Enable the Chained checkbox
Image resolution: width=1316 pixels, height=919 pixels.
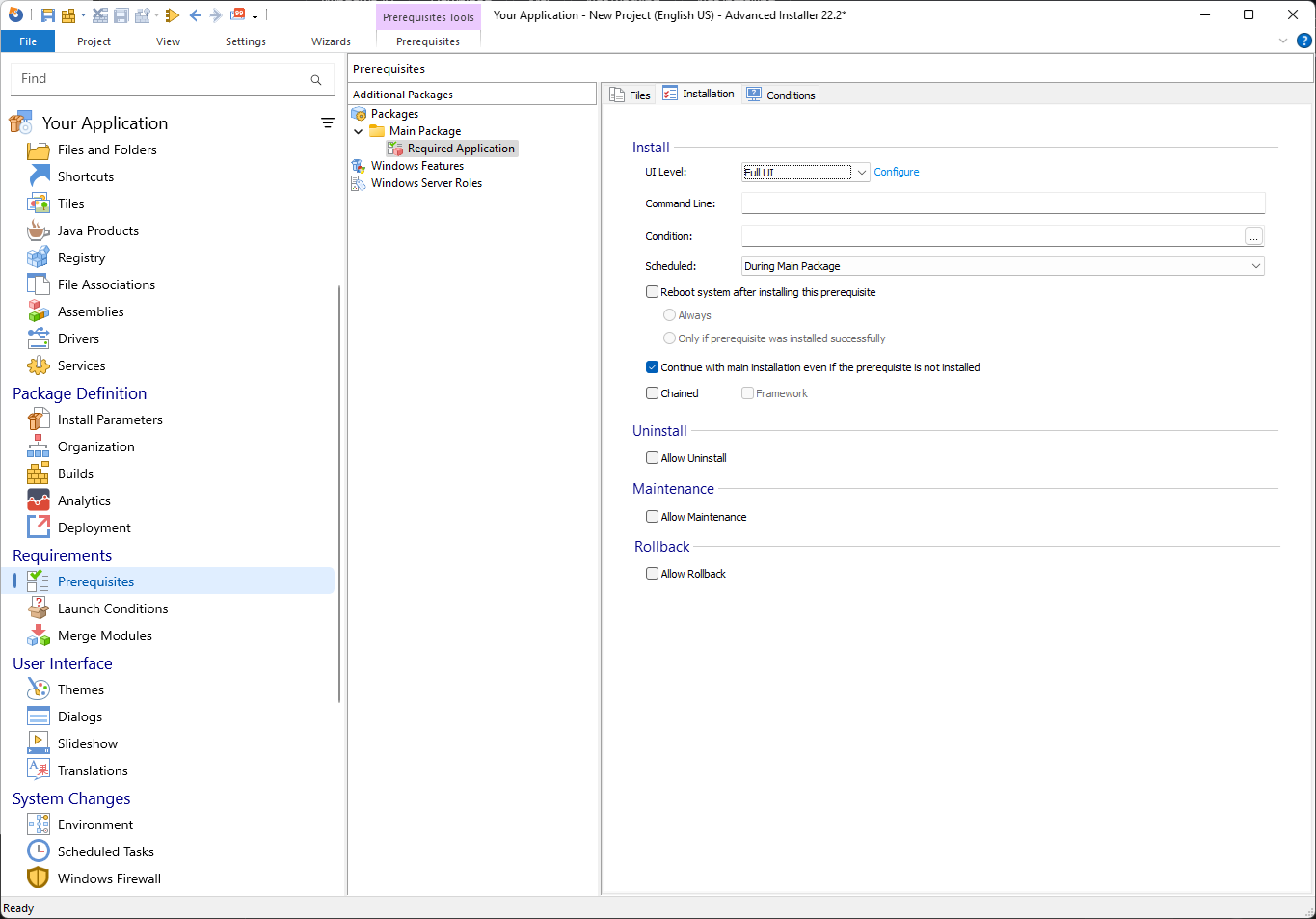click(x=653, y=393)
